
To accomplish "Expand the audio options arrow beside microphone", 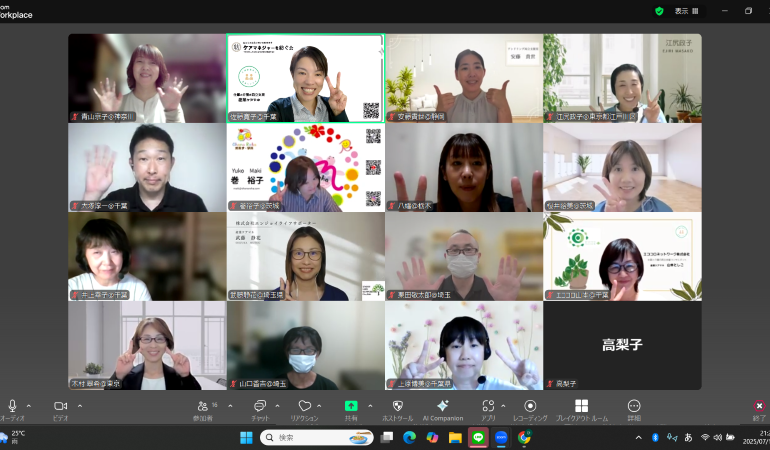I will [28, 406].
